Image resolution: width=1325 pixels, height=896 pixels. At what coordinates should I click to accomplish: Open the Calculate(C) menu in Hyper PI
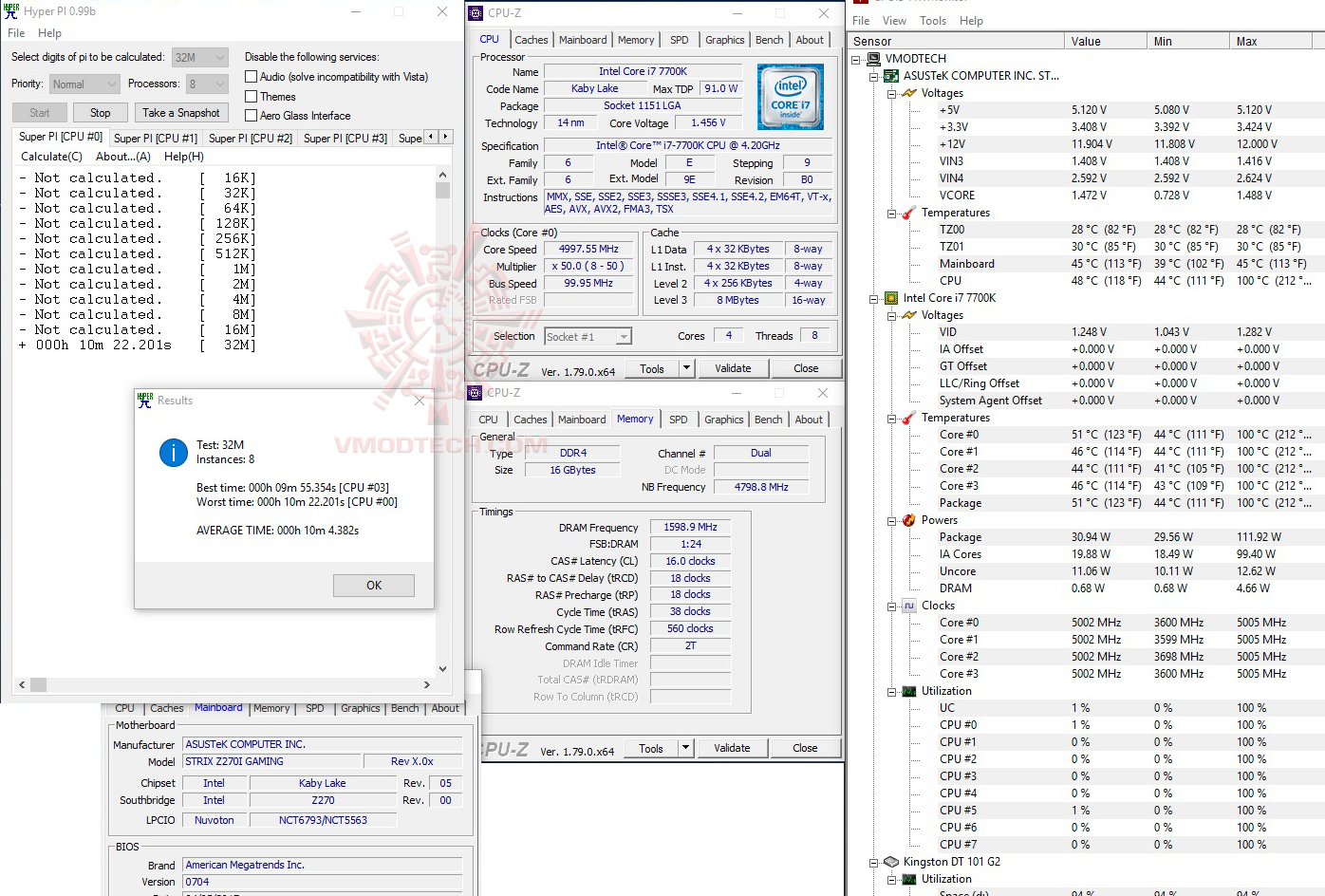(52, 157)
